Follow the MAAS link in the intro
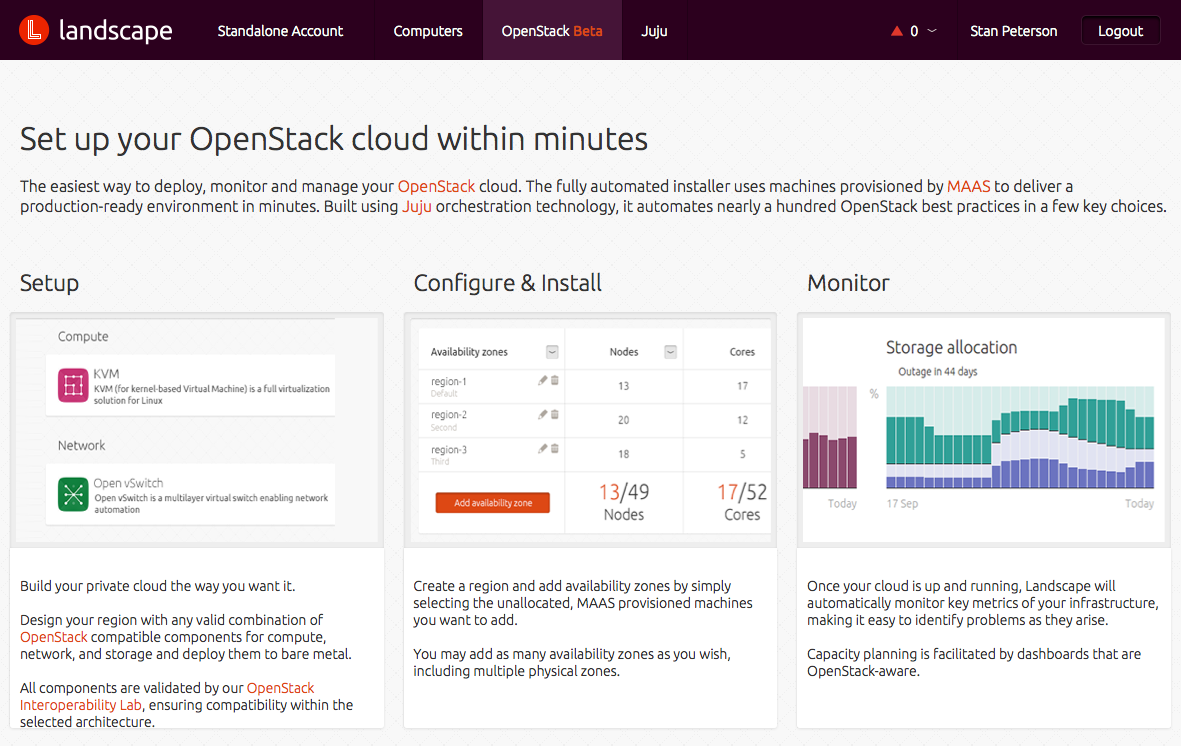This screenshot has width=1181, height=746. 968,186
